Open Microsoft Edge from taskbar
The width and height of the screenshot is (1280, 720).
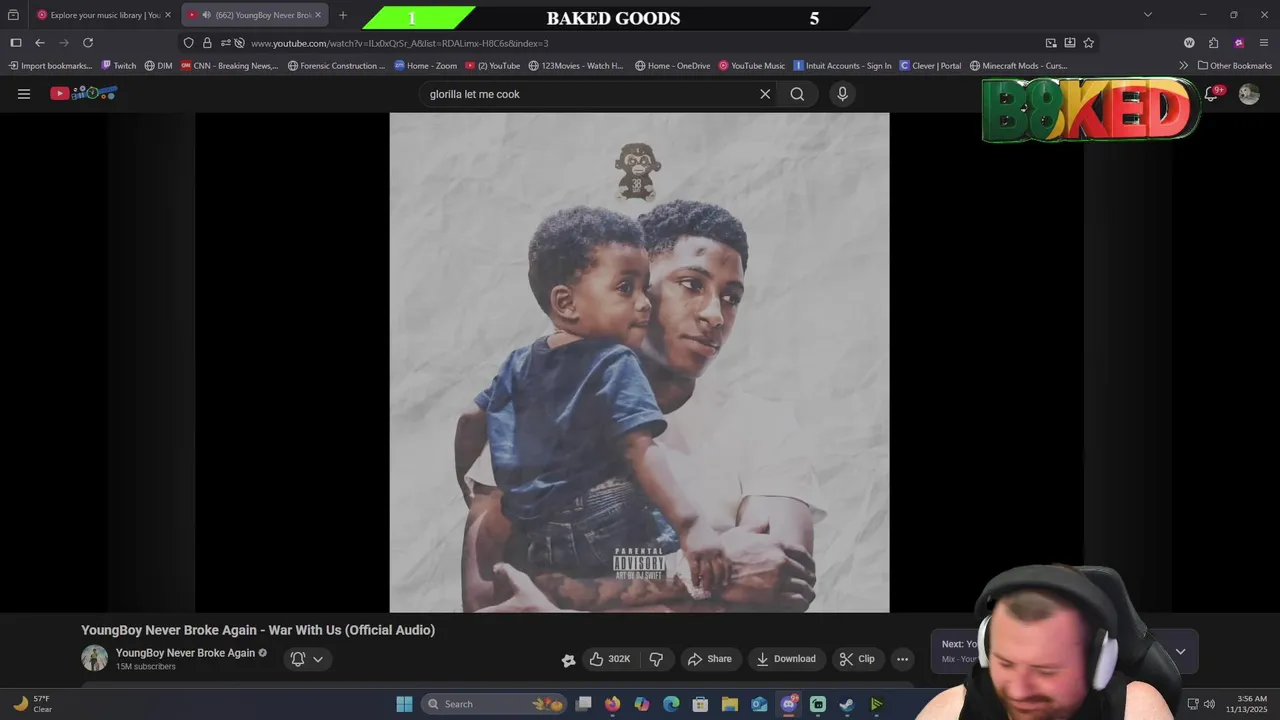pos(671,704)
